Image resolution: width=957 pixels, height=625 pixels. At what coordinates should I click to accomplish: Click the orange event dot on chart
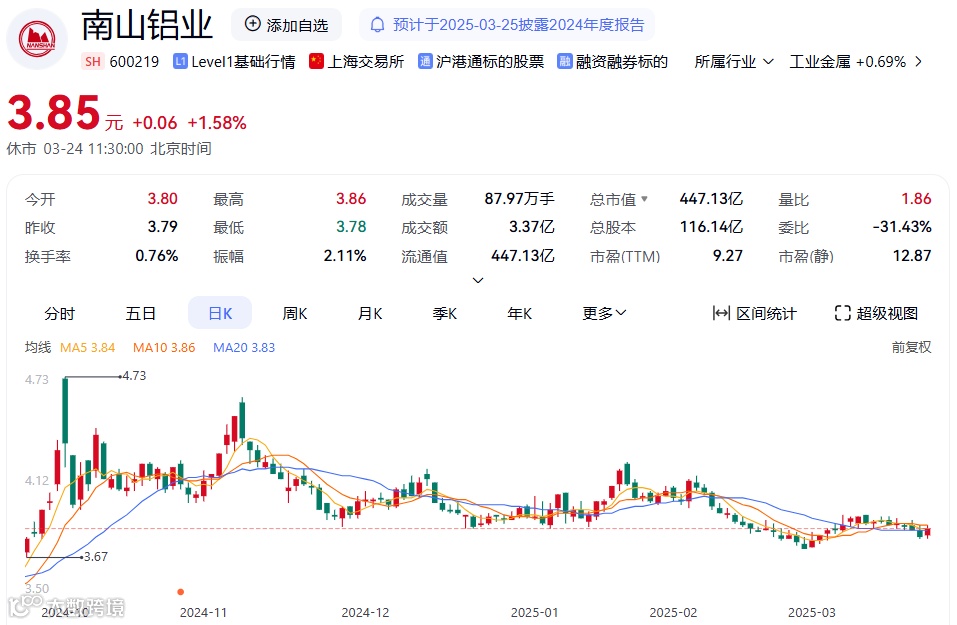pyautogui.click(x=181, y=591)
